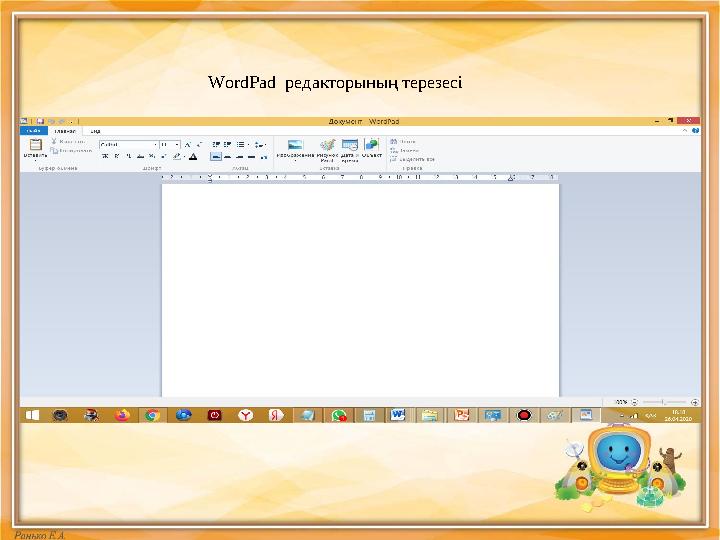720x540 pixels.
Task: Click the Shrink font icon
Action: pos(199,145)
